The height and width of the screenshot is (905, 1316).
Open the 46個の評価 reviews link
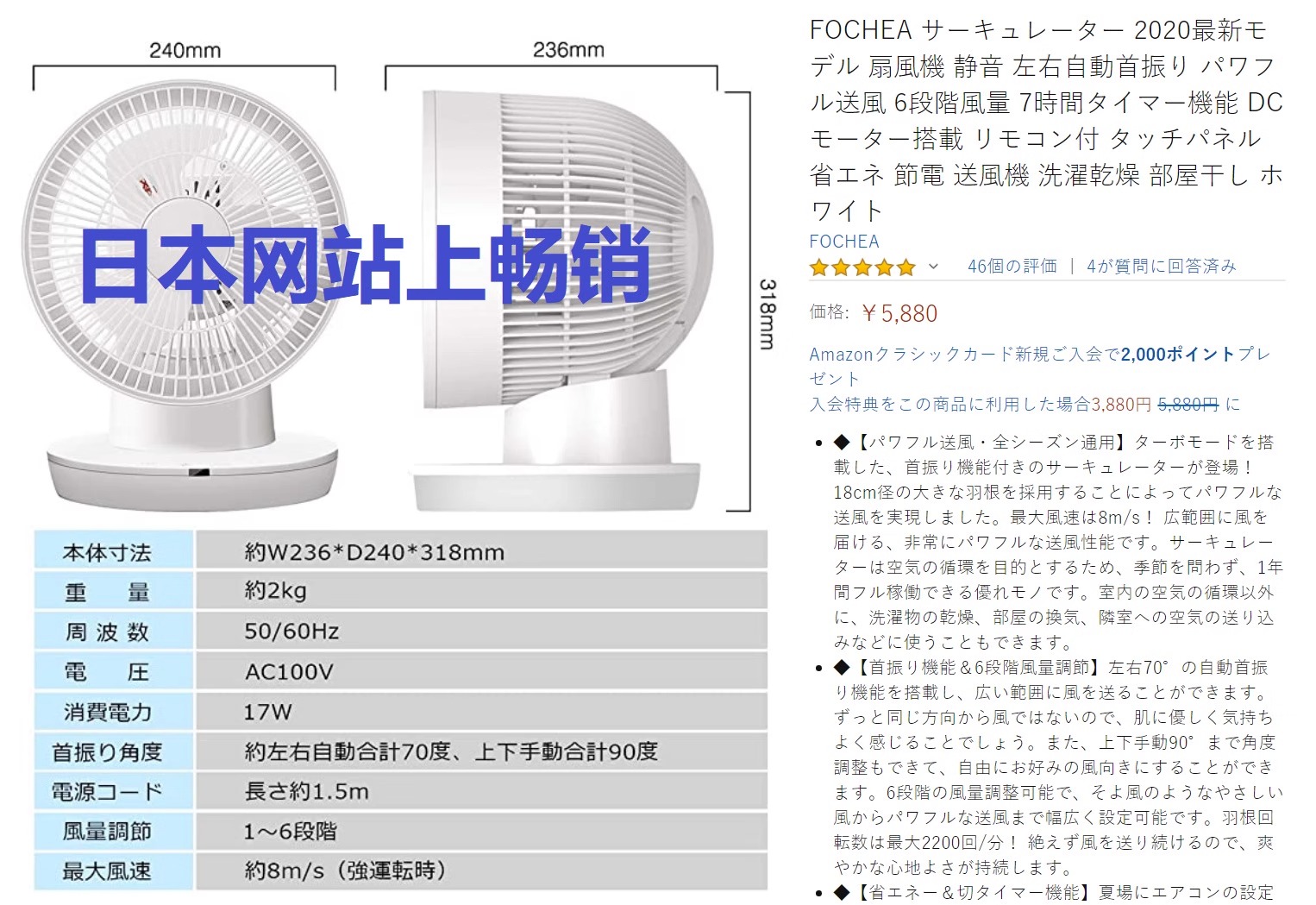[1012, 266]
